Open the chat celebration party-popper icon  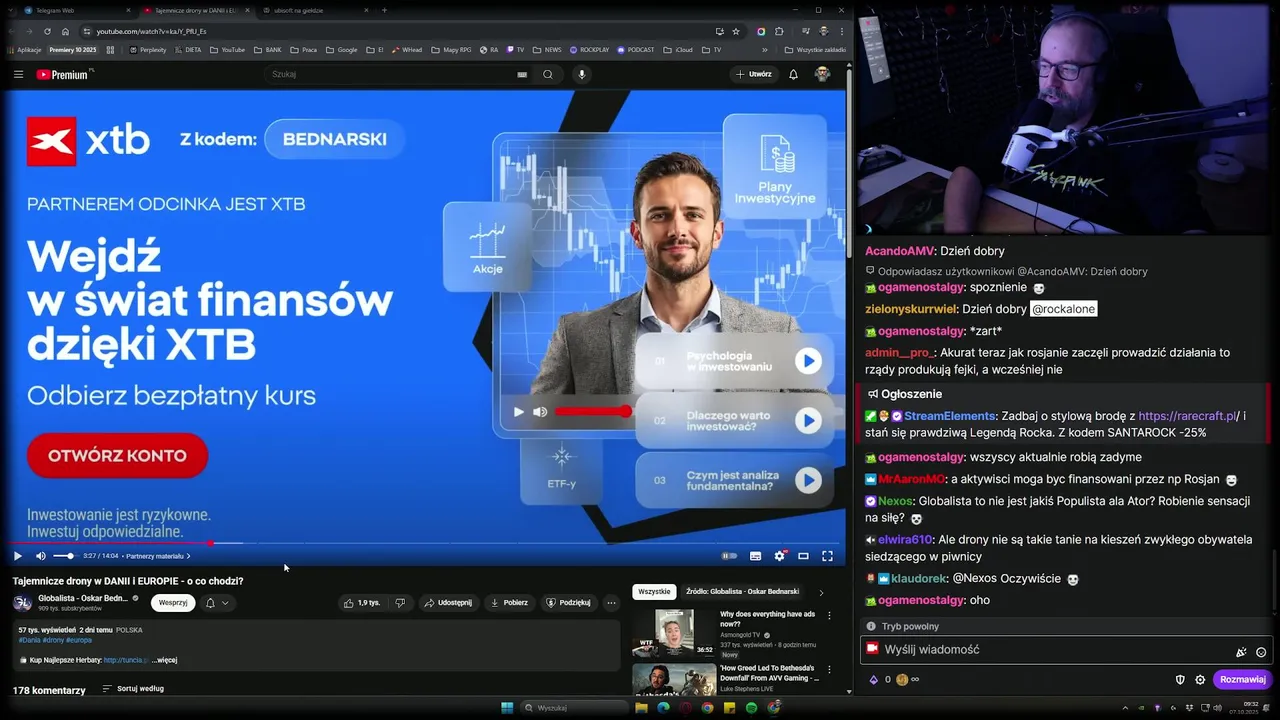click(x=1241, y=652)
